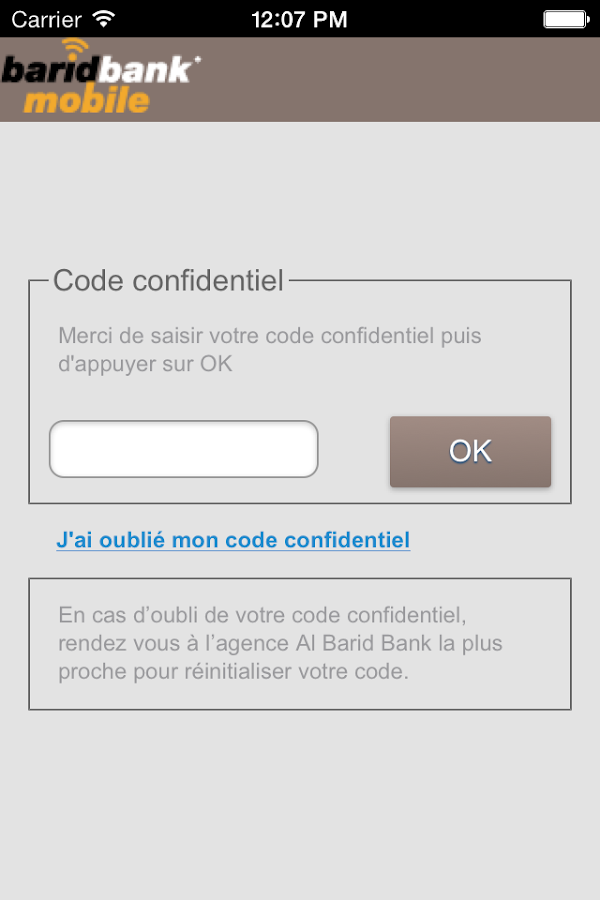Tap the empty gray area below the info box
This screenshot has width=600, height=900.
pyautogui.click(x=300, y=800)
